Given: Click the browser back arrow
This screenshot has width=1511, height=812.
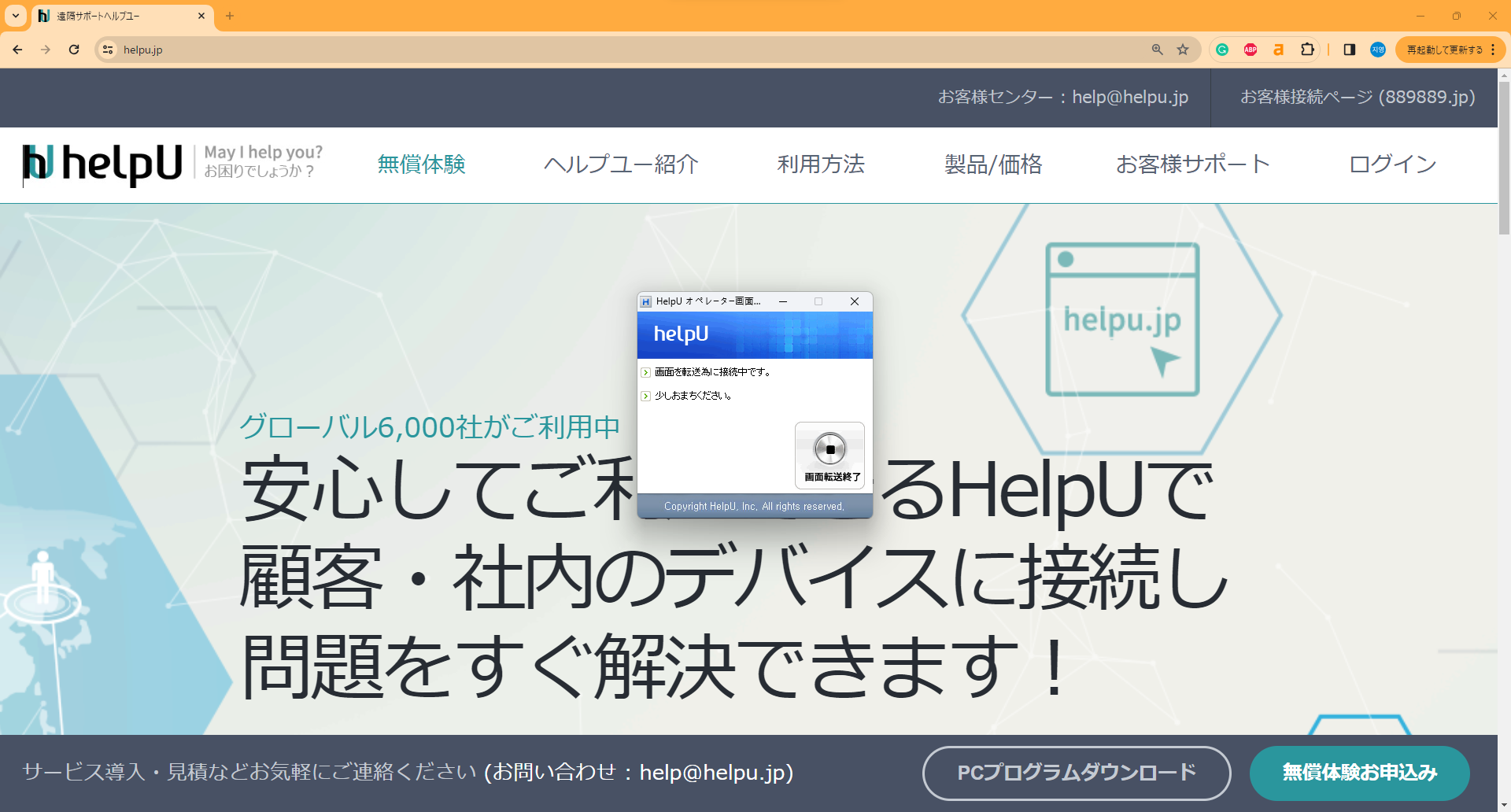Looking at the screenshot, I should (x=17, y=50).
